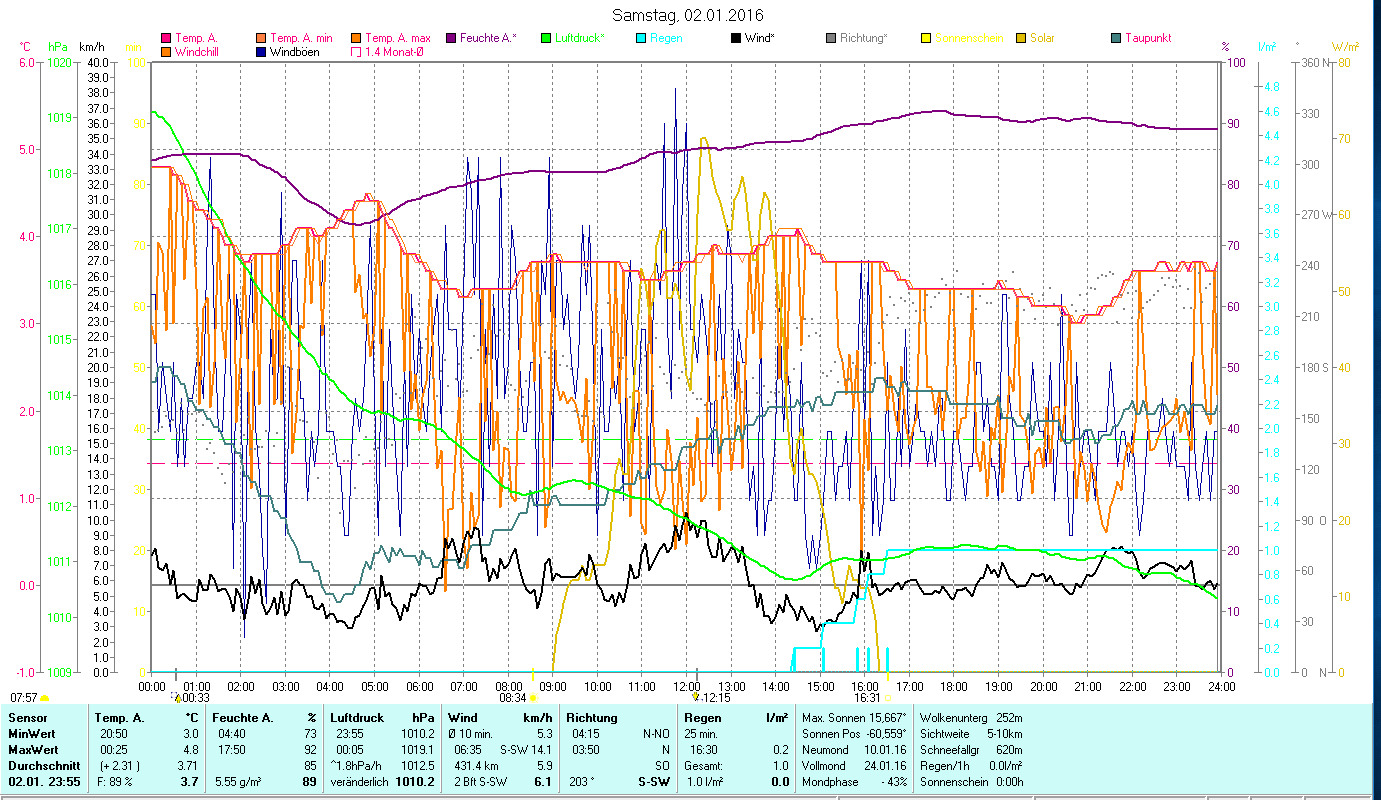The height and width of the screenshot is (800, 1381).
Task: Click the Windchill legend swatch
Action: [166, 51]
